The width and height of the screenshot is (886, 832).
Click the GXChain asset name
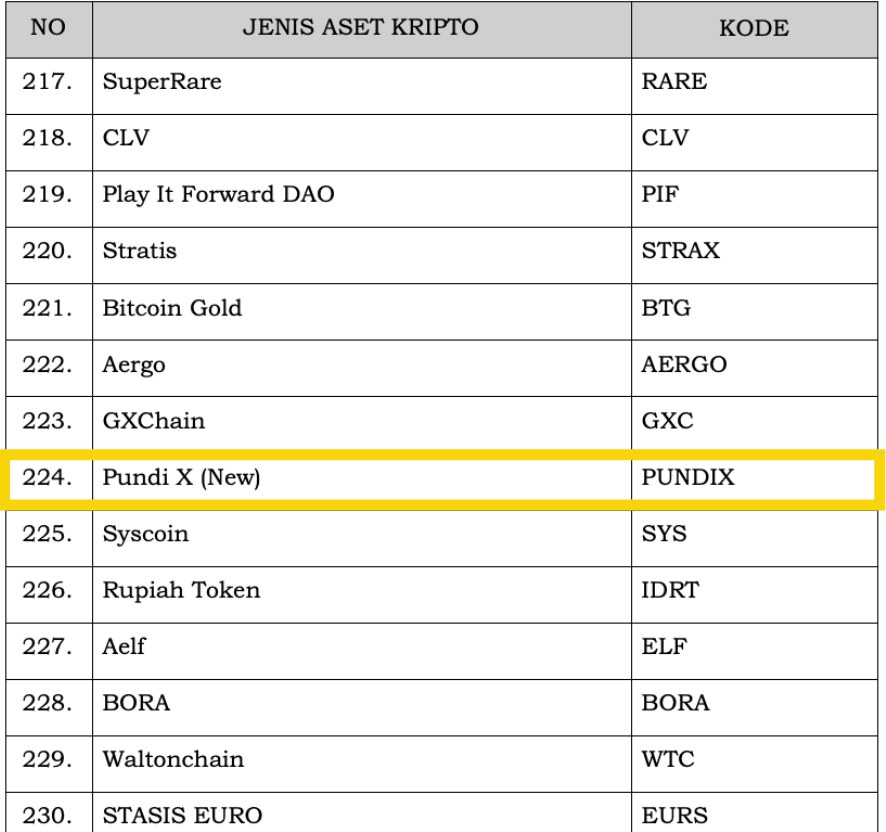pyautogui.click(x=153, y=421)
